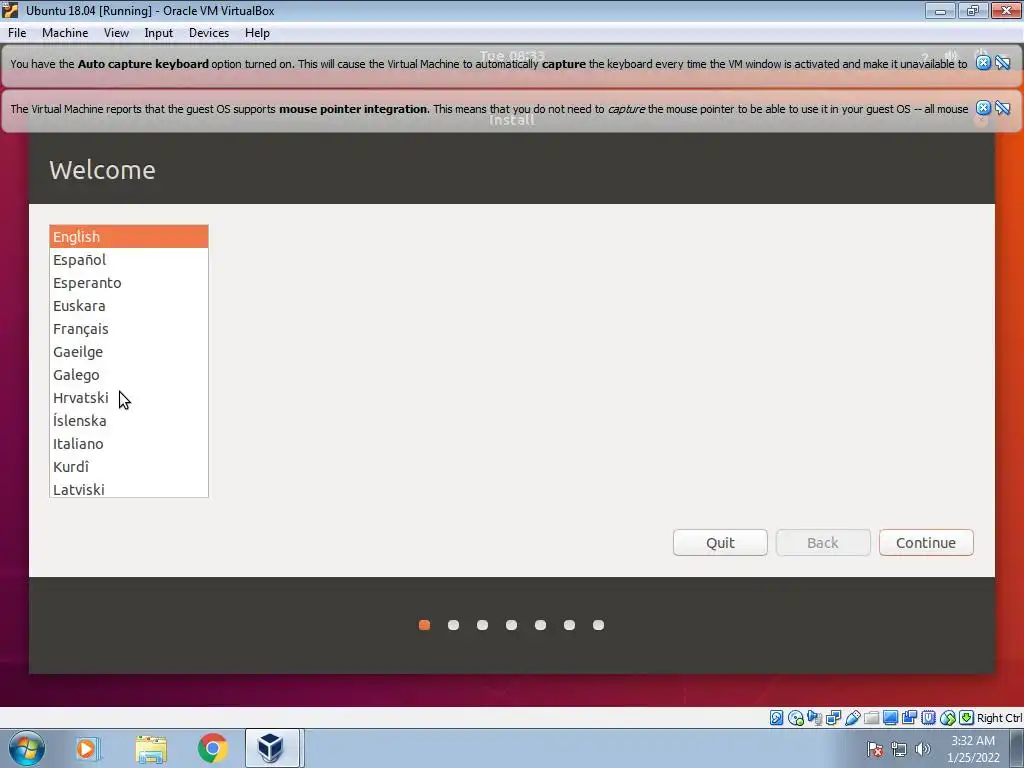
Task: Dismiss the Auto capture keyboard notification
Action: 983,63
